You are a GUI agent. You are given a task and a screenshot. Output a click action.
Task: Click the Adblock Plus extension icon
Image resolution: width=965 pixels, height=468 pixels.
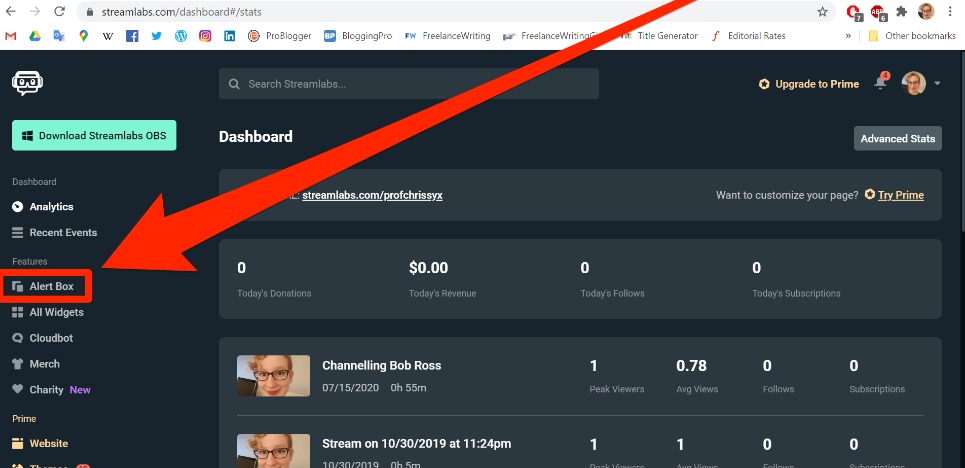(878, 11)
